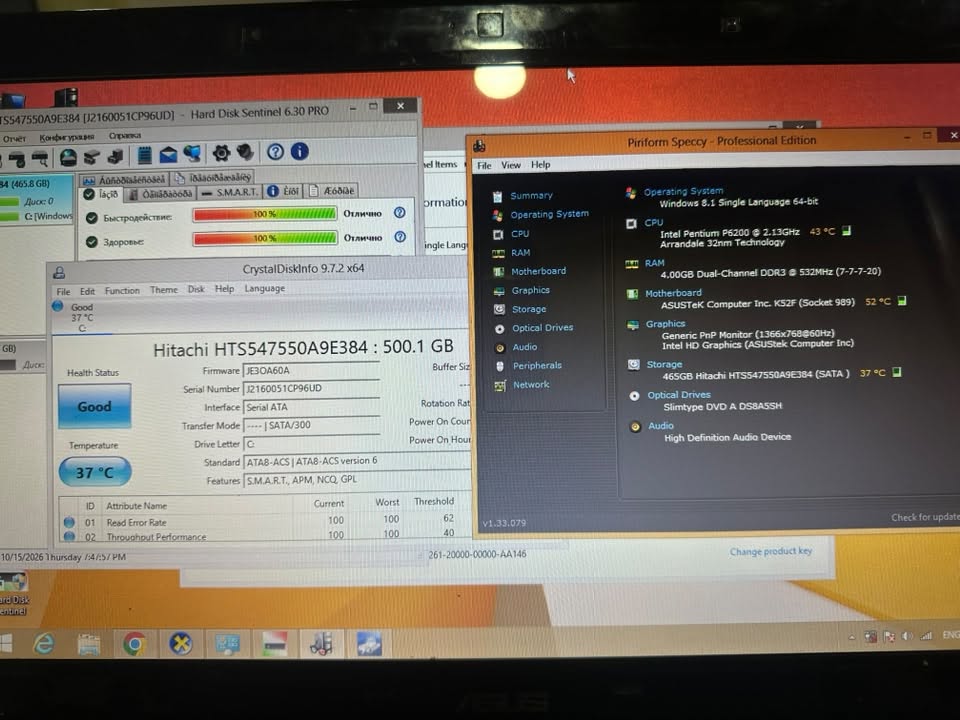Open Google Chrome from the taskbar
Screen dimensions: 960x720
pyautogui.click(x=135, y=644)
